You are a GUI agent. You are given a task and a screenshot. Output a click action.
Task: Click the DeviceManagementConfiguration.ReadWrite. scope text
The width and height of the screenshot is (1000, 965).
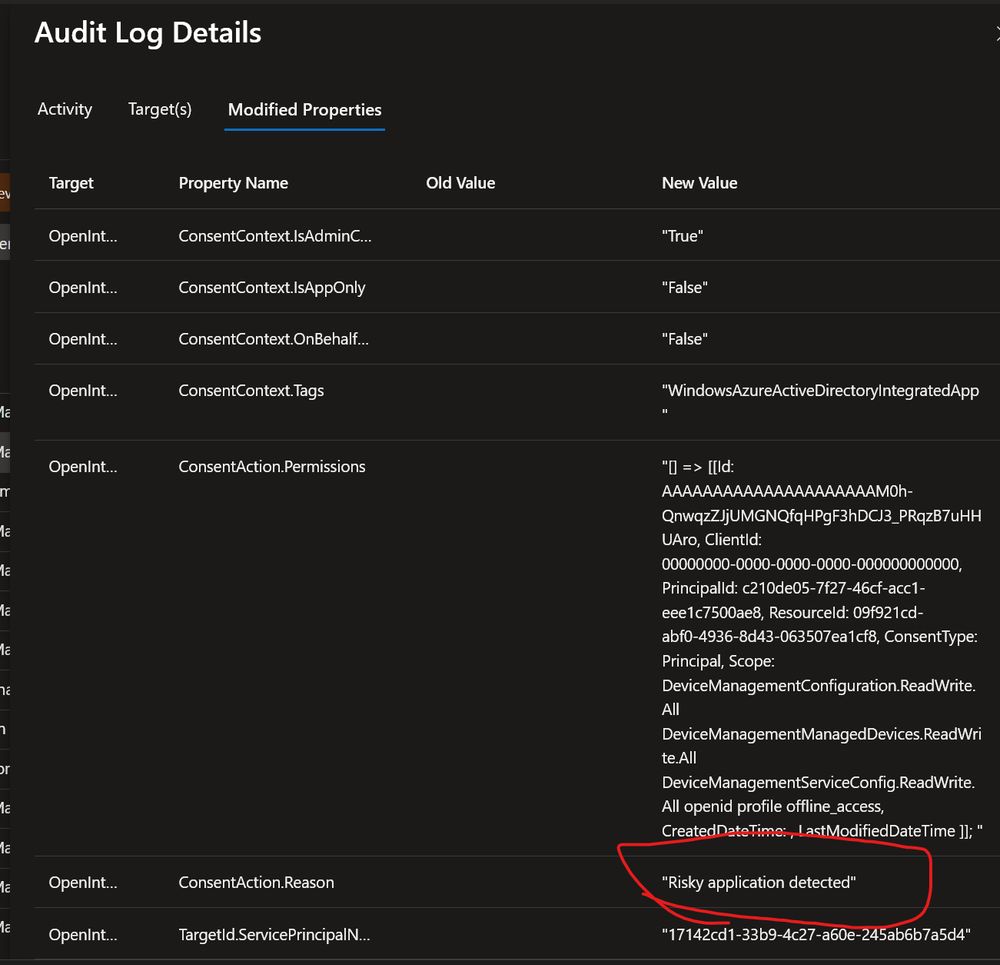coord(818,686)
